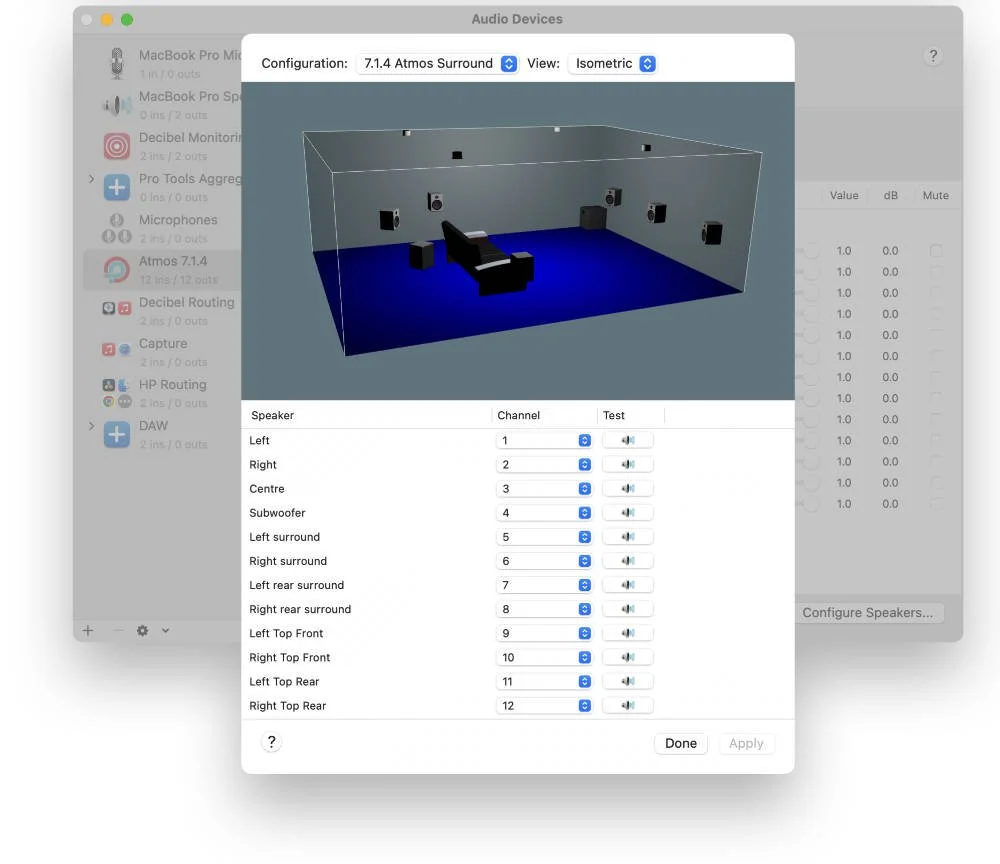1000x864 pixels.
Task: Click the DAW aggregate plus icon
Action: 117,435
